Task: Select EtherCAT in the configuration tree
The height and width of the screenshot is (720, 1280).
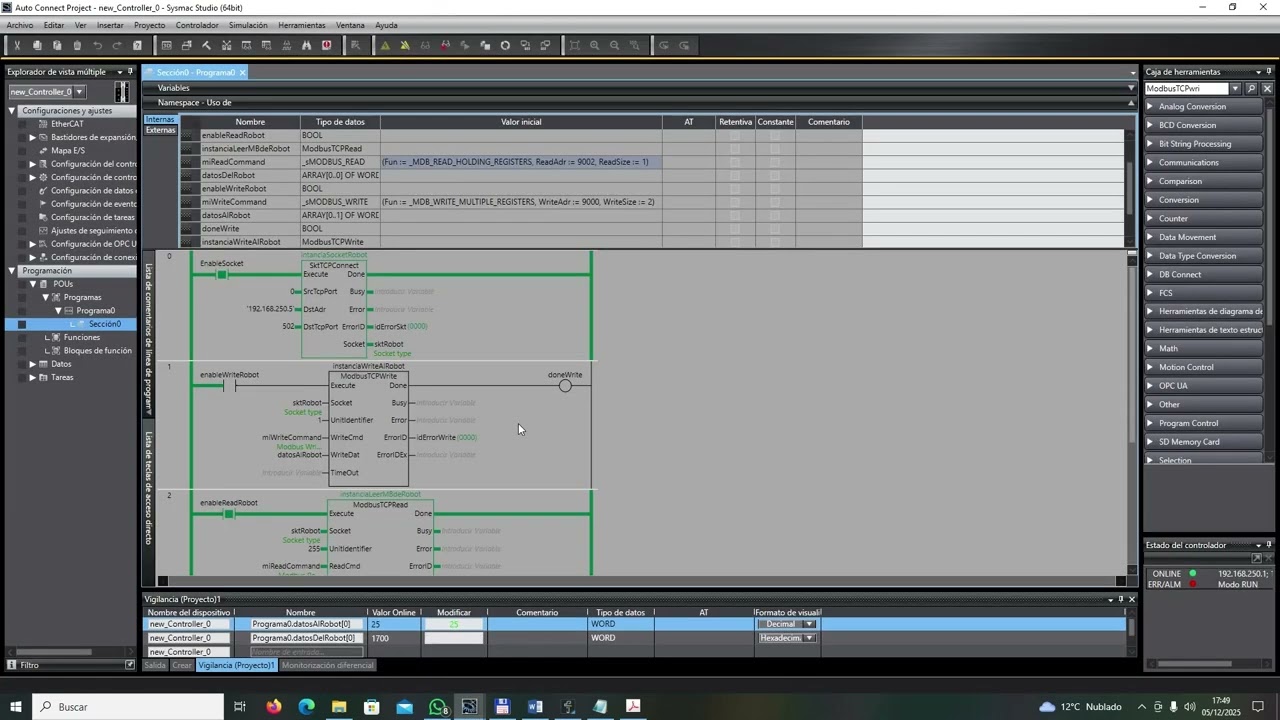Action: 68,124
